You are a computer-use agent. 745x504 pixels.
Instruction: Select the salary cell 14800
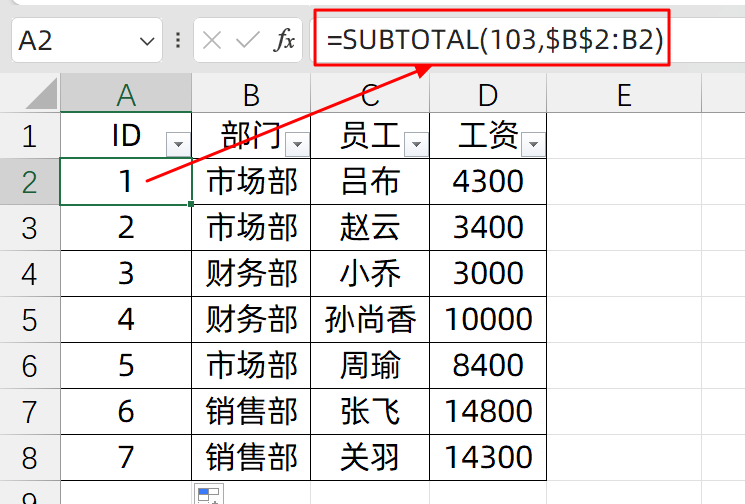[488, 411]
